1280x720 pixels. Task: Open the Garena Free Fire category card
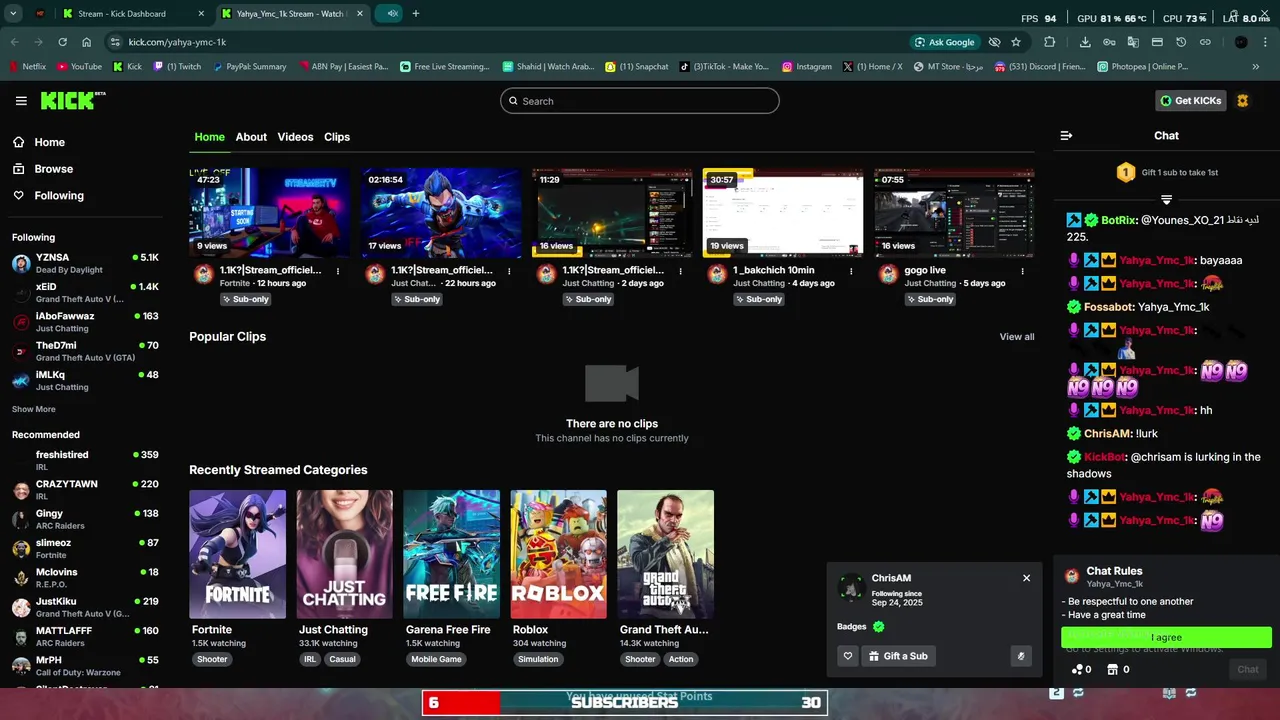pos(451,554)
